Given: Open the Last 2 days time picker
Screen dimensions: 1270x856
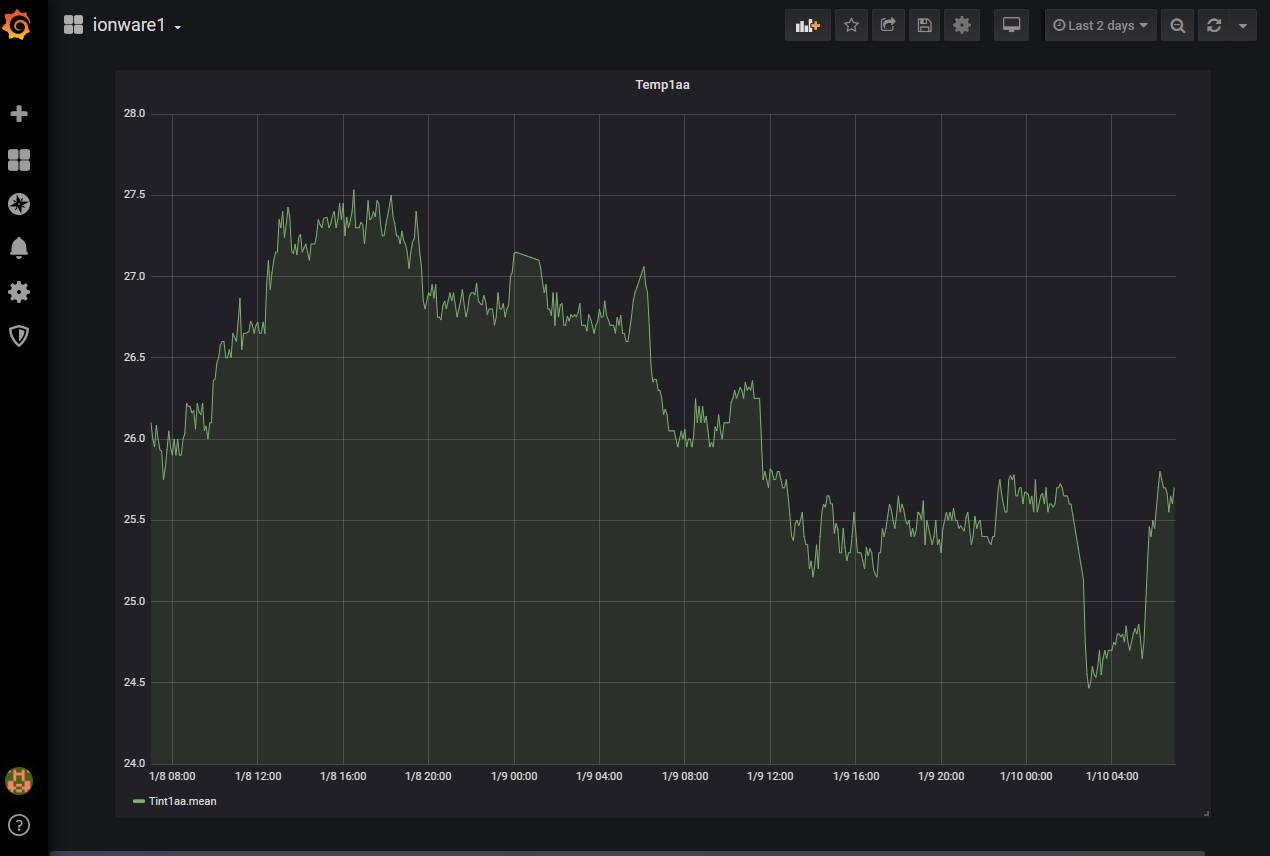Looking at the screenshot, I should tap(1100, 25).
